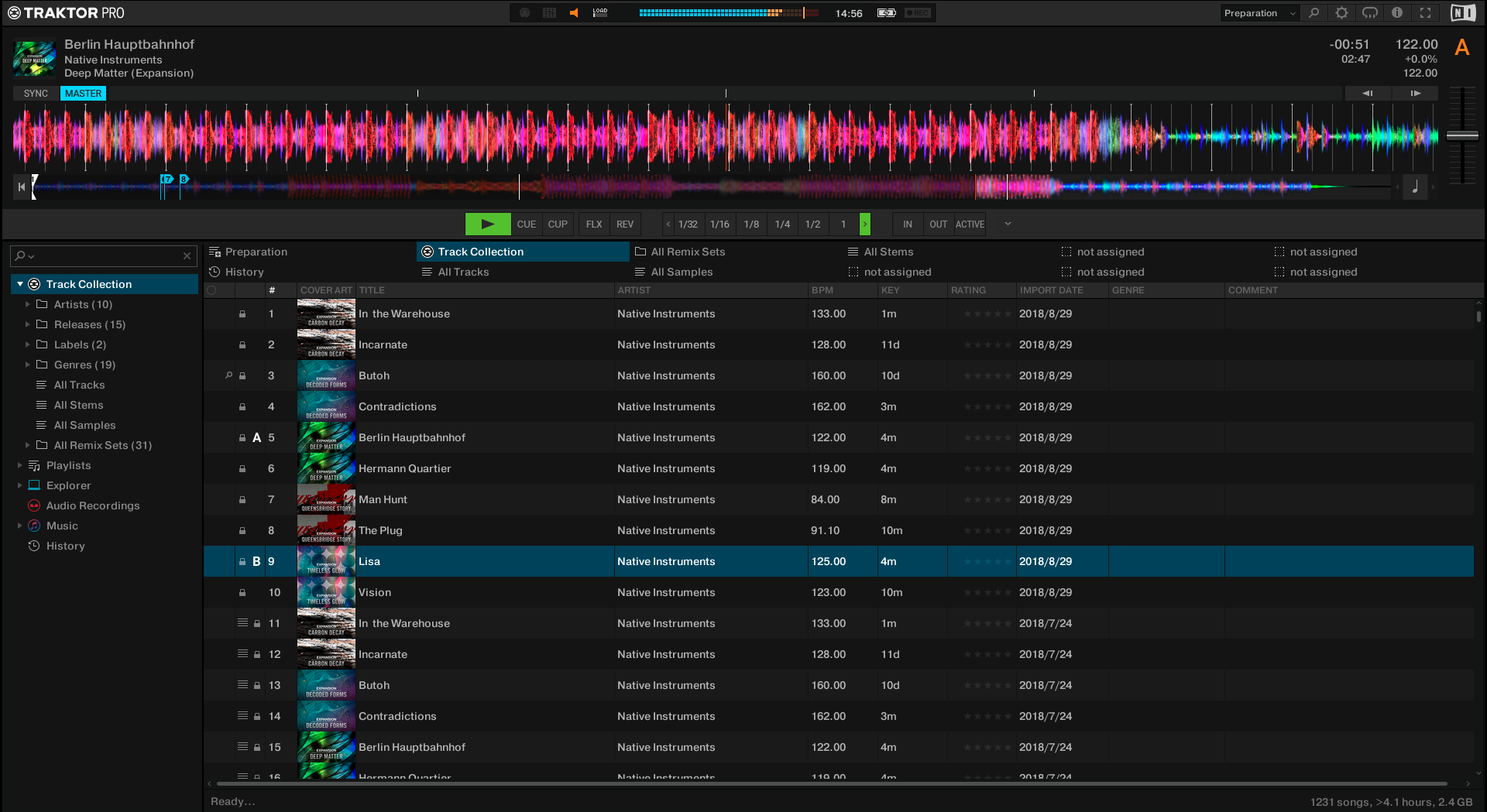Open the All Remix Sets favorite

click(736, 252)
